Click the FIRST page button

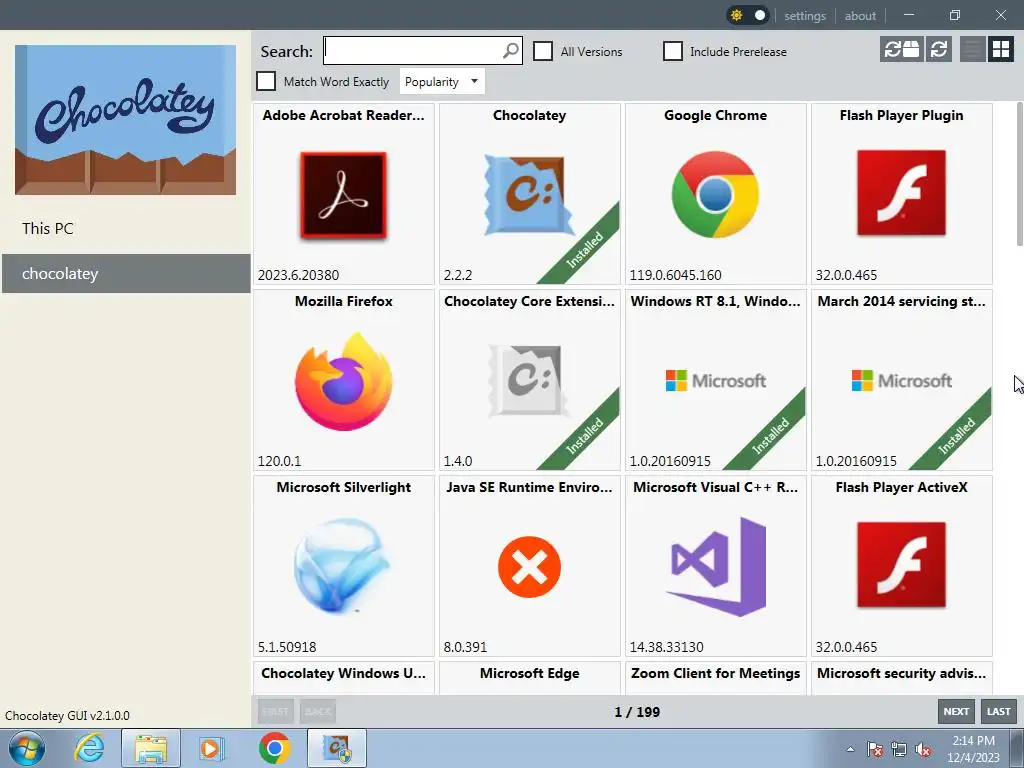tap(275, 712)
